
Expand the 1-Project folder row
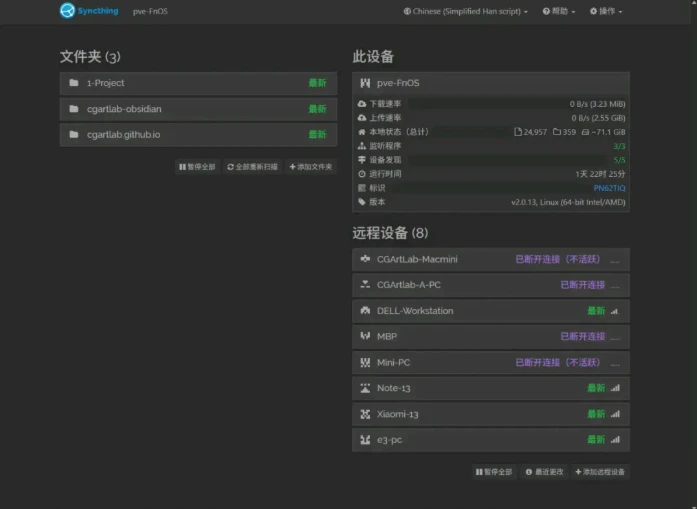(x=198, y=83)
